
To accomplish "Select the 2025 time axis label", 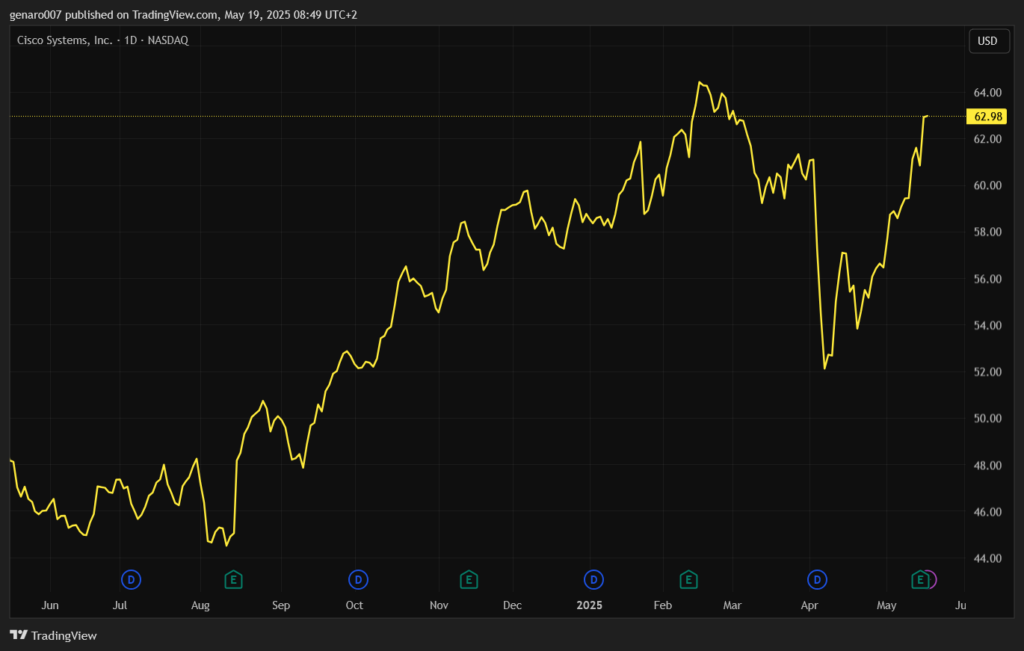I will point(589,605).
